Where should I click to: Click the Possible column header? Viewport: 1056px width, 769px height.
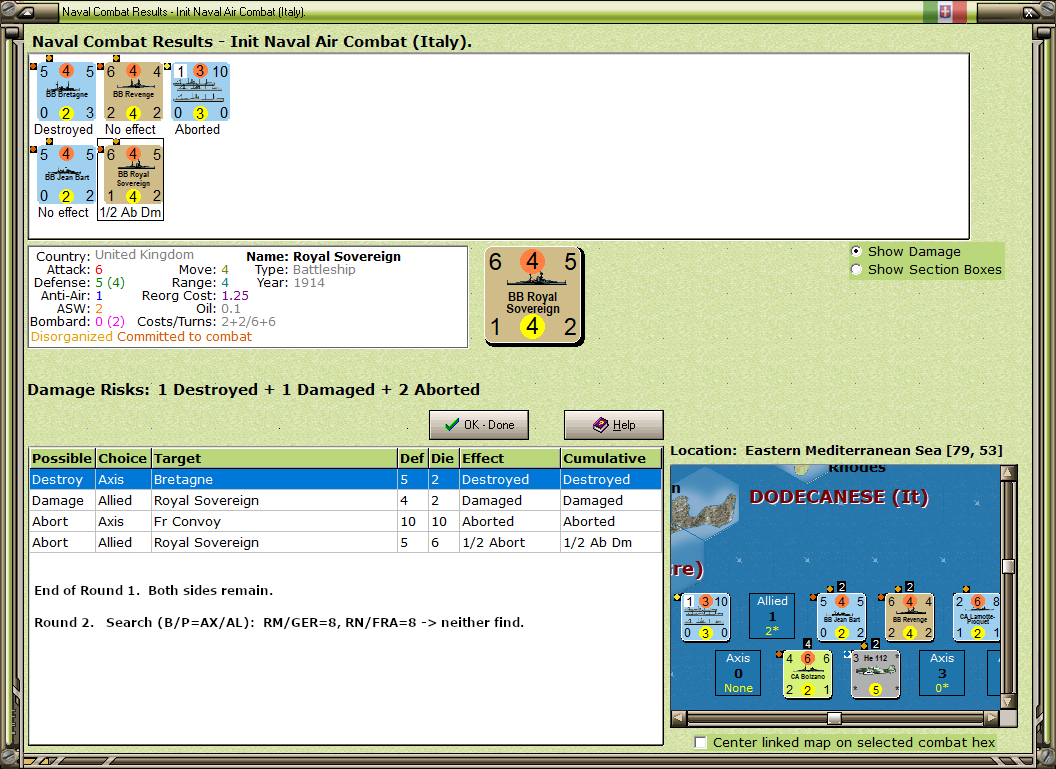click(62, 458)
